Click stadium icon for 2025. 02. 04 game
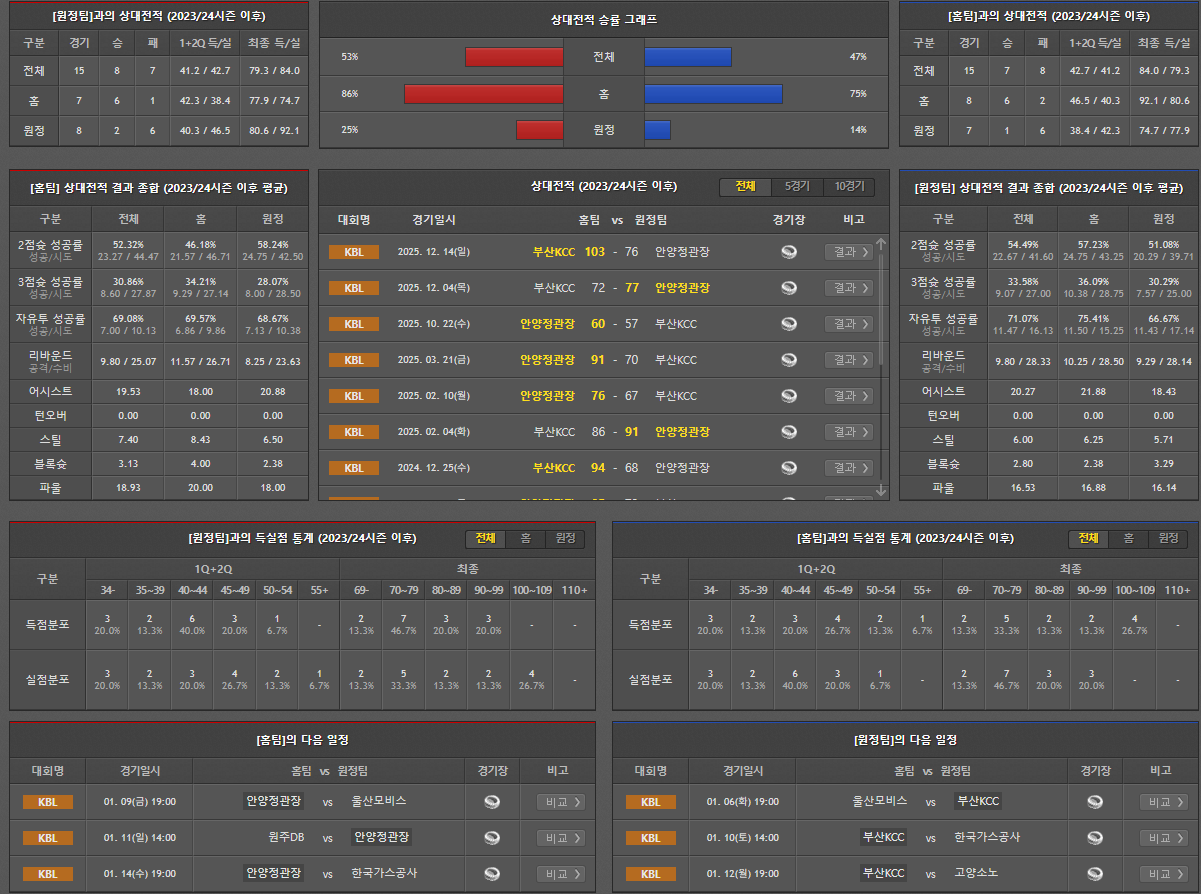This screenshot has width=1201, height=894. tap(789, 432)
